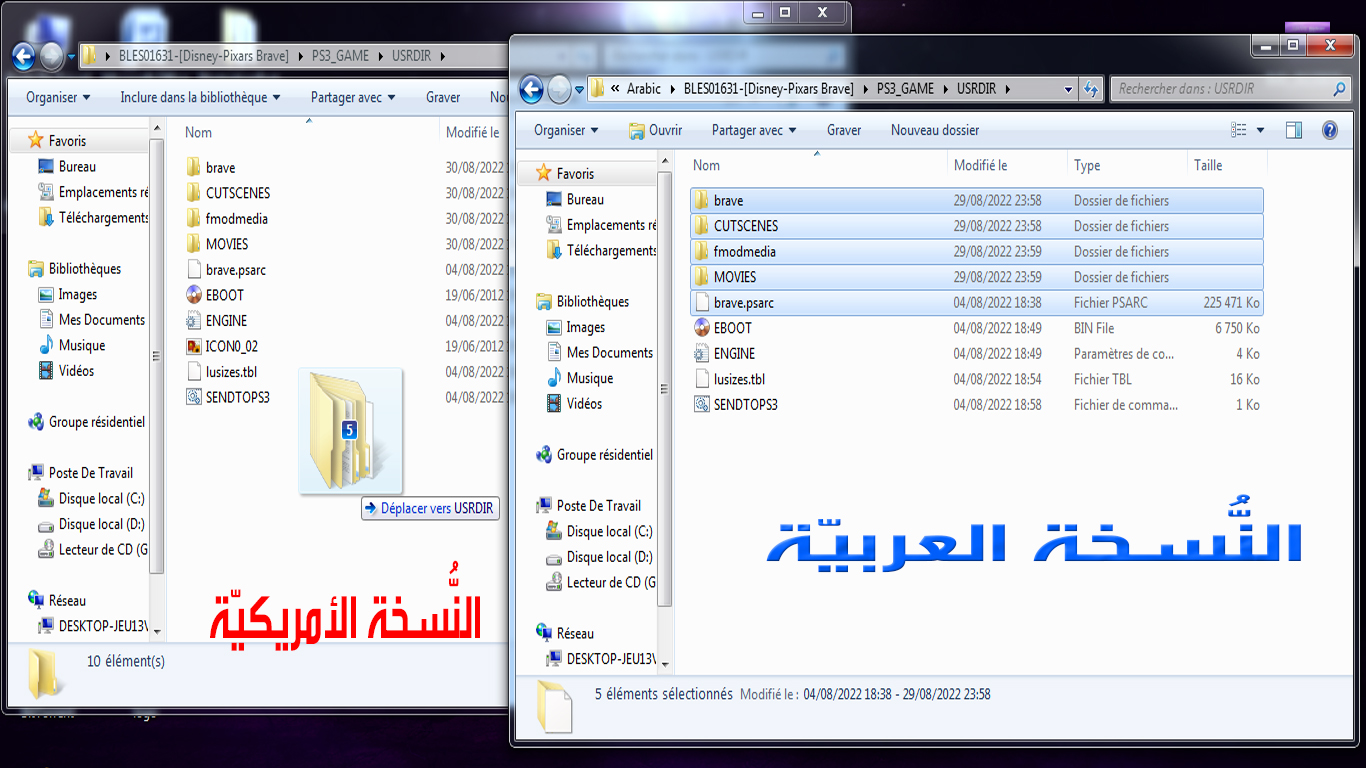Open the Organiser dropdown in right window
The width and height of the screenshot is (1366, 768).
pos(566,130)
